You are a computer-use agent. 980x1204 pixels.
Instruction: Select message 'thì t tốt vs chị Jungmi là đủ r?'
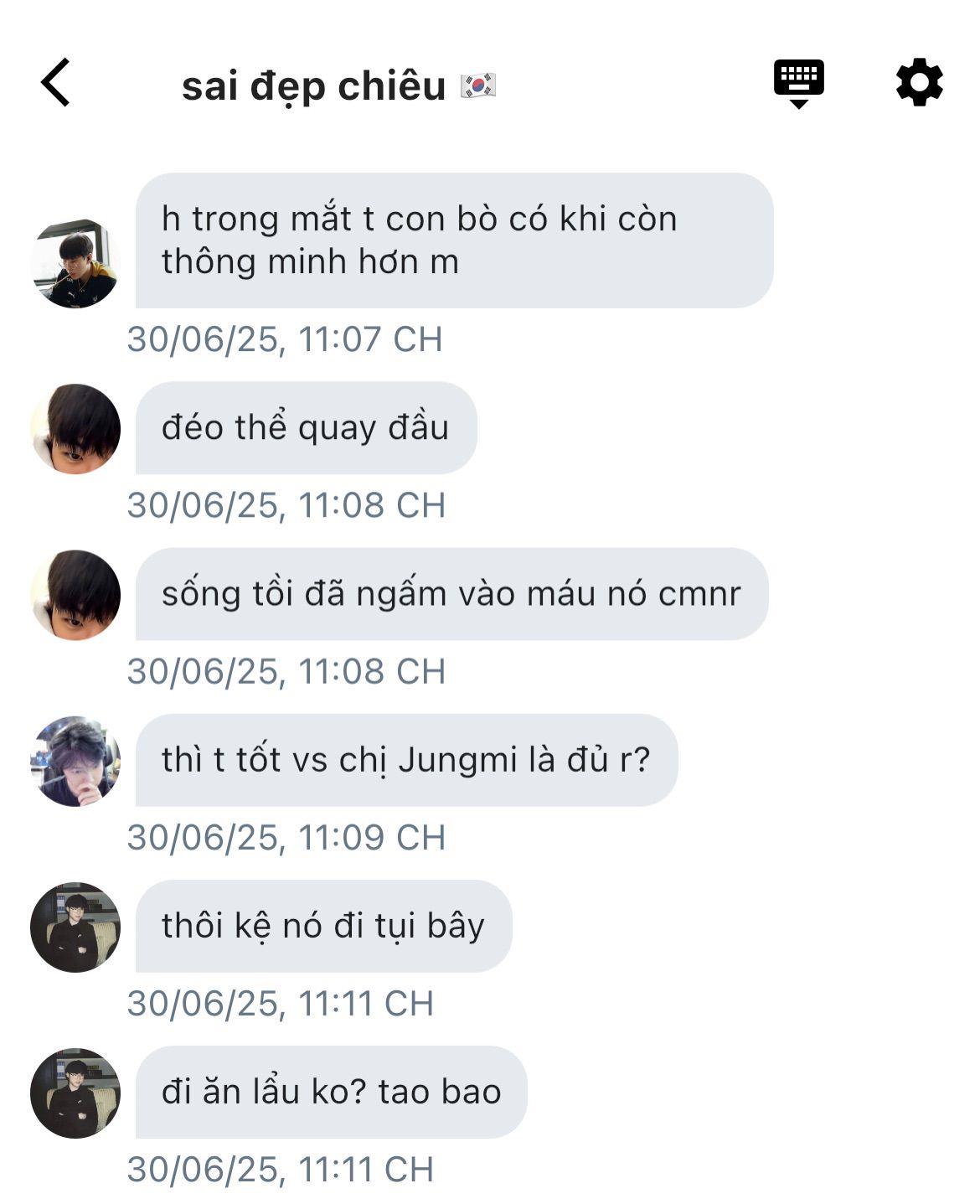point(406,760)
